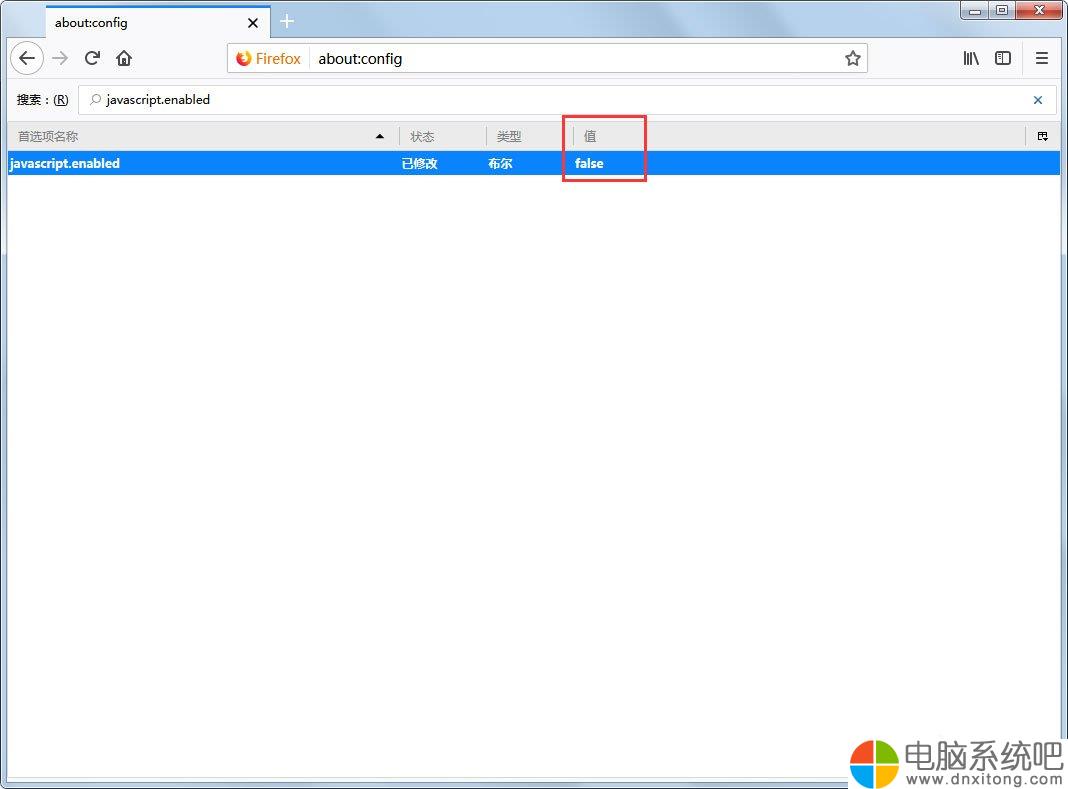Click the 已修改 status cell

[420, 164]
